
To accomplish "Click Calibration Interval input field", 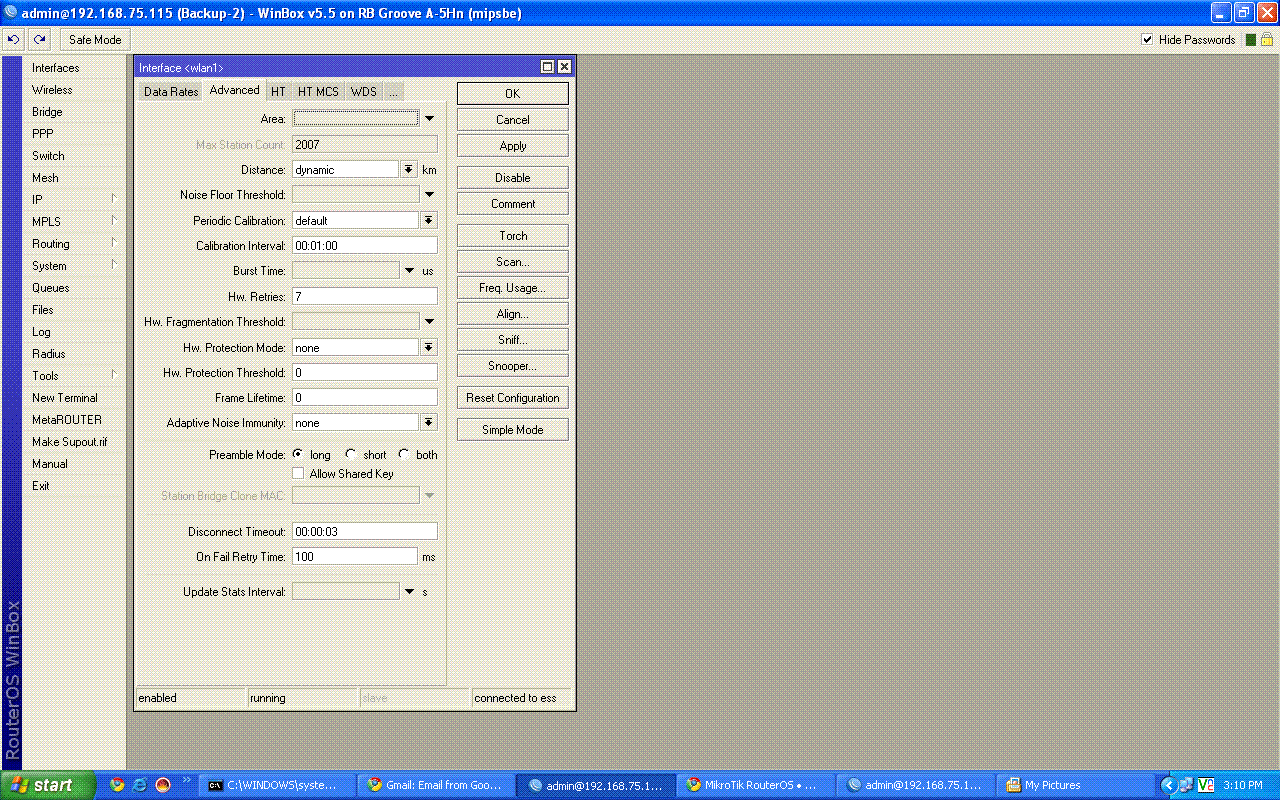I will click(364, 245).
